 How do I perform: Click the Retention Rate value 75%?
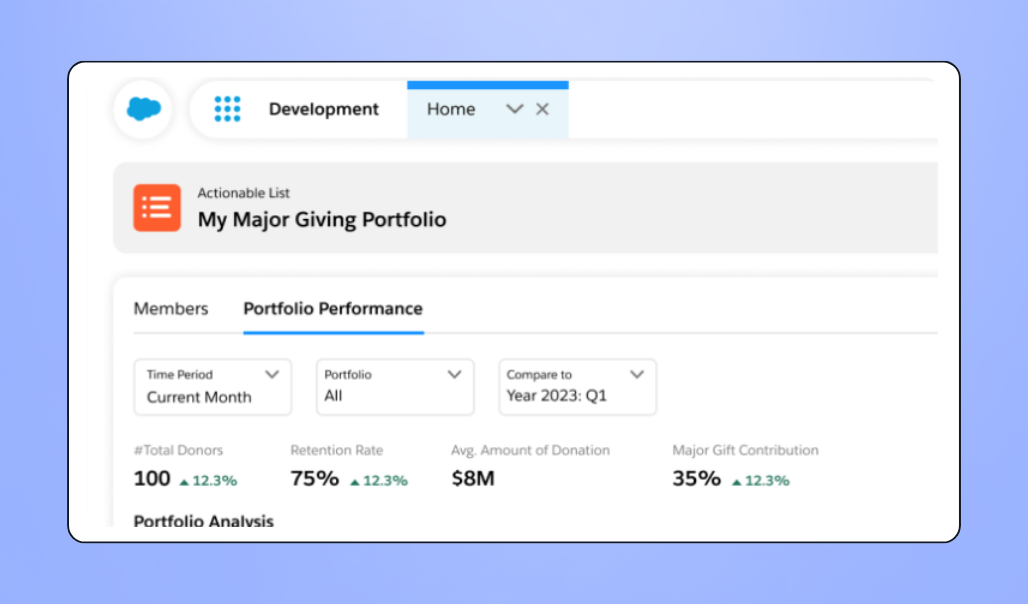(315, 478)
